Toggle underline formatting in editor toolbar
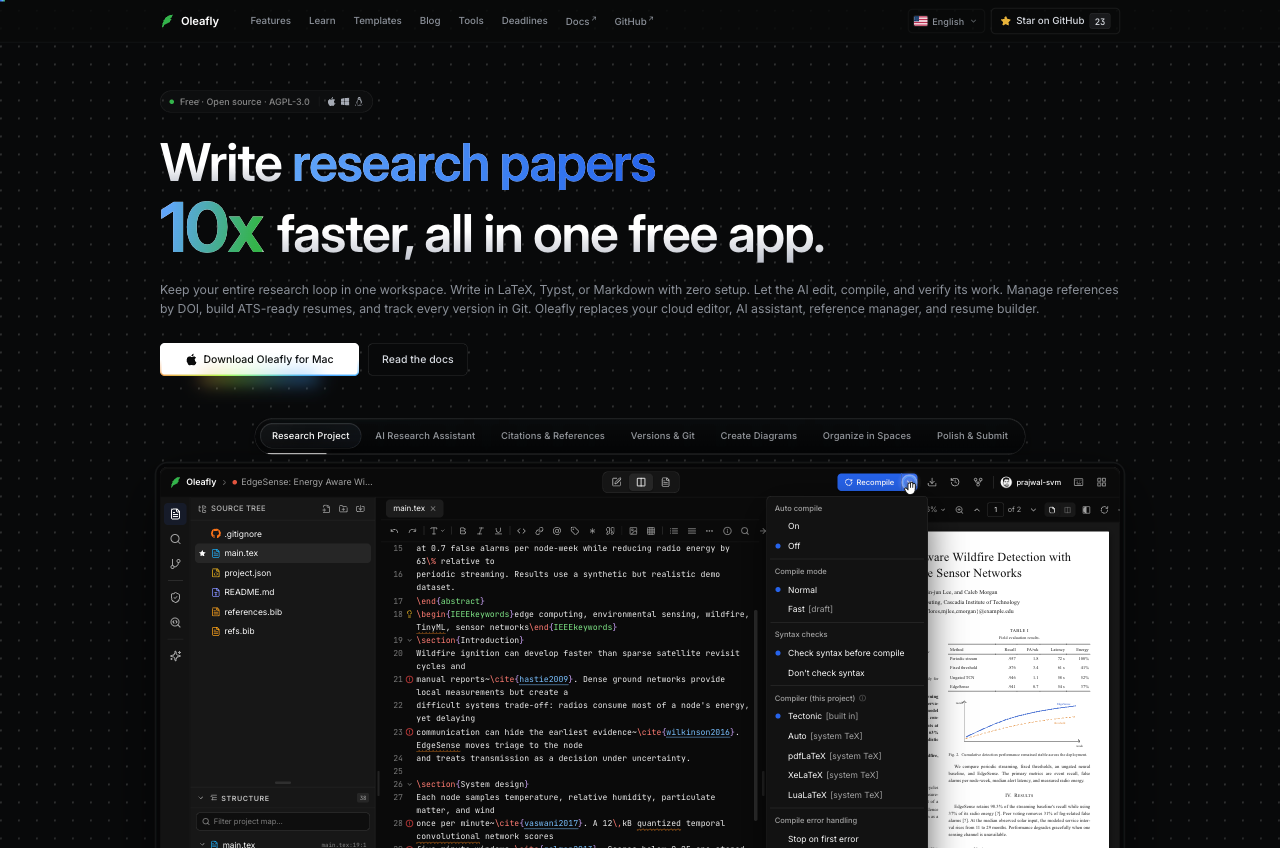The image size is (1280, 848). point(498,531)
